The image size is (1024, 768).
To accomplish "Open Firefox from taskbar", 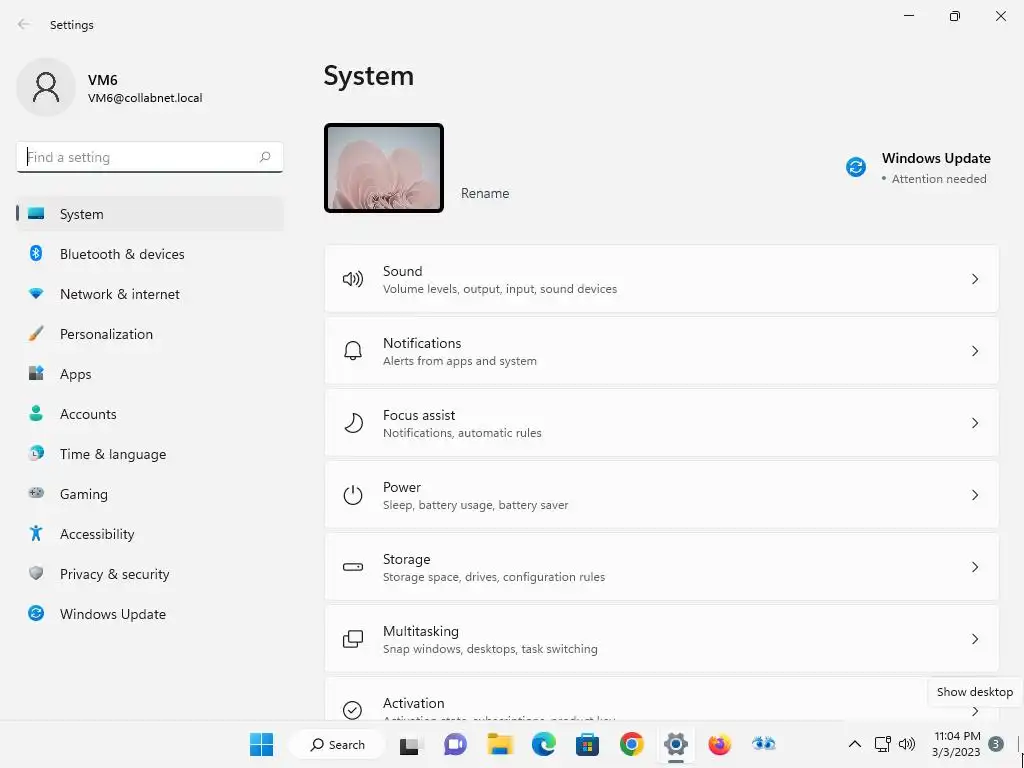I will click(720, 744).
